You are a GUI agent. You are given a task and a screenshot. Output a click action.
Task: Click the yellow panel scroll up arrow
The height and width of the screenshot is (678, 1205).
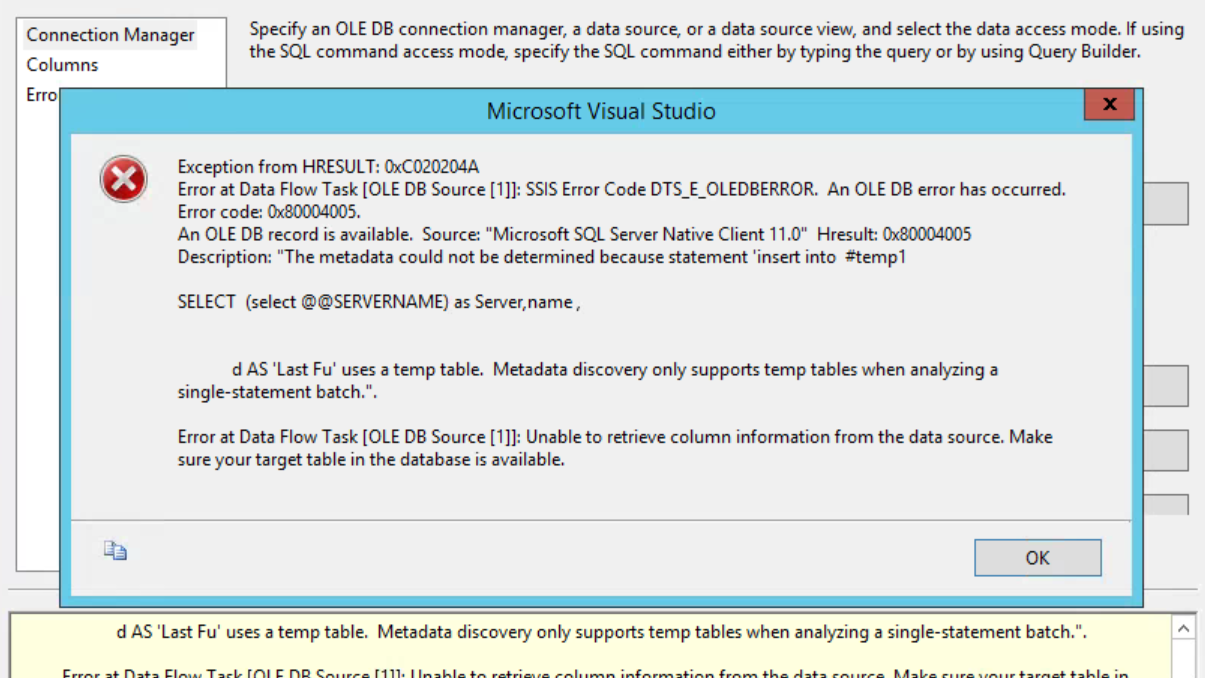[x=1183, y=628]
